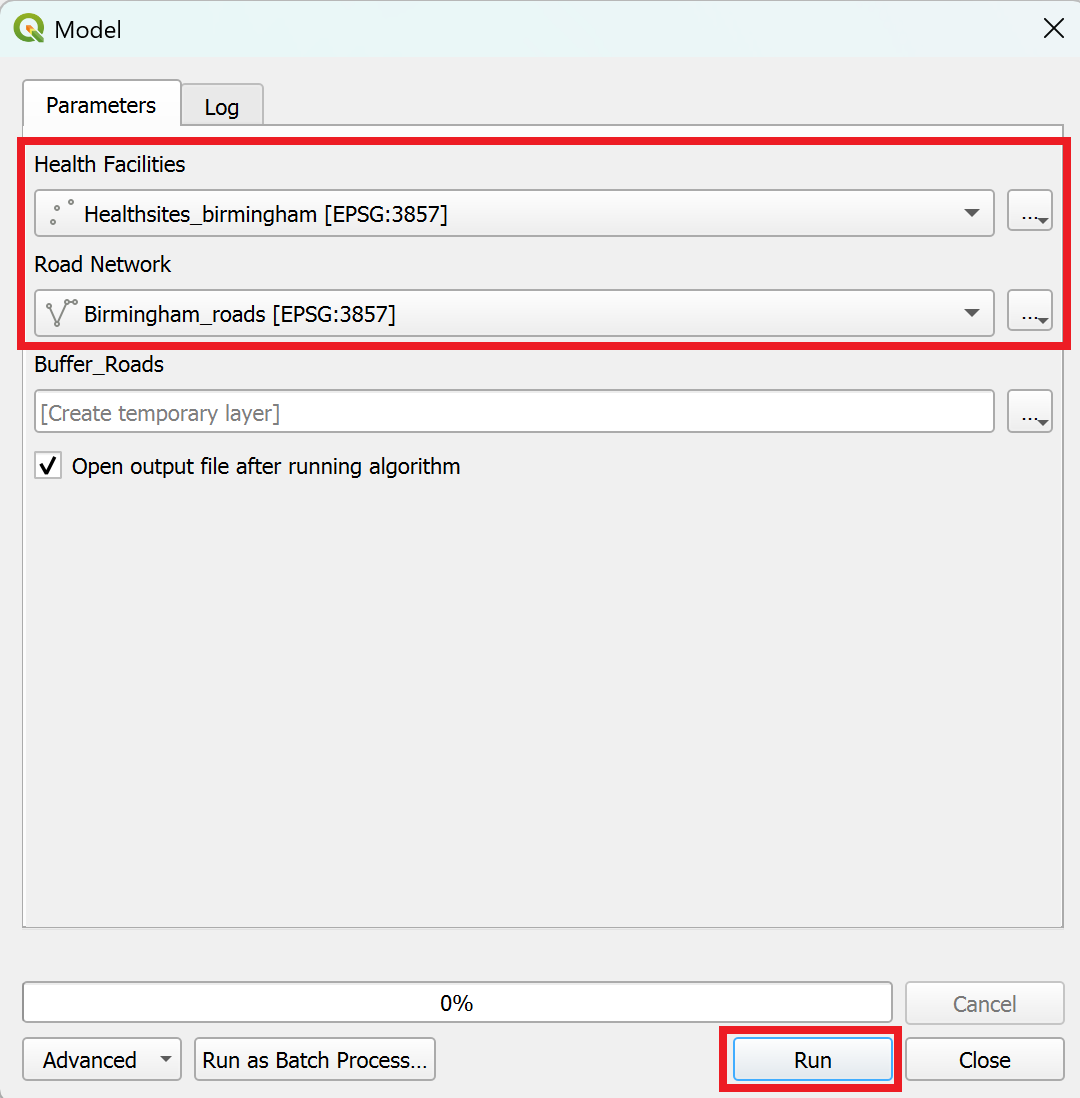Click the 0% progress bar
1080x1098 pixels.
pyautogui.click(x=457, y=1003)
